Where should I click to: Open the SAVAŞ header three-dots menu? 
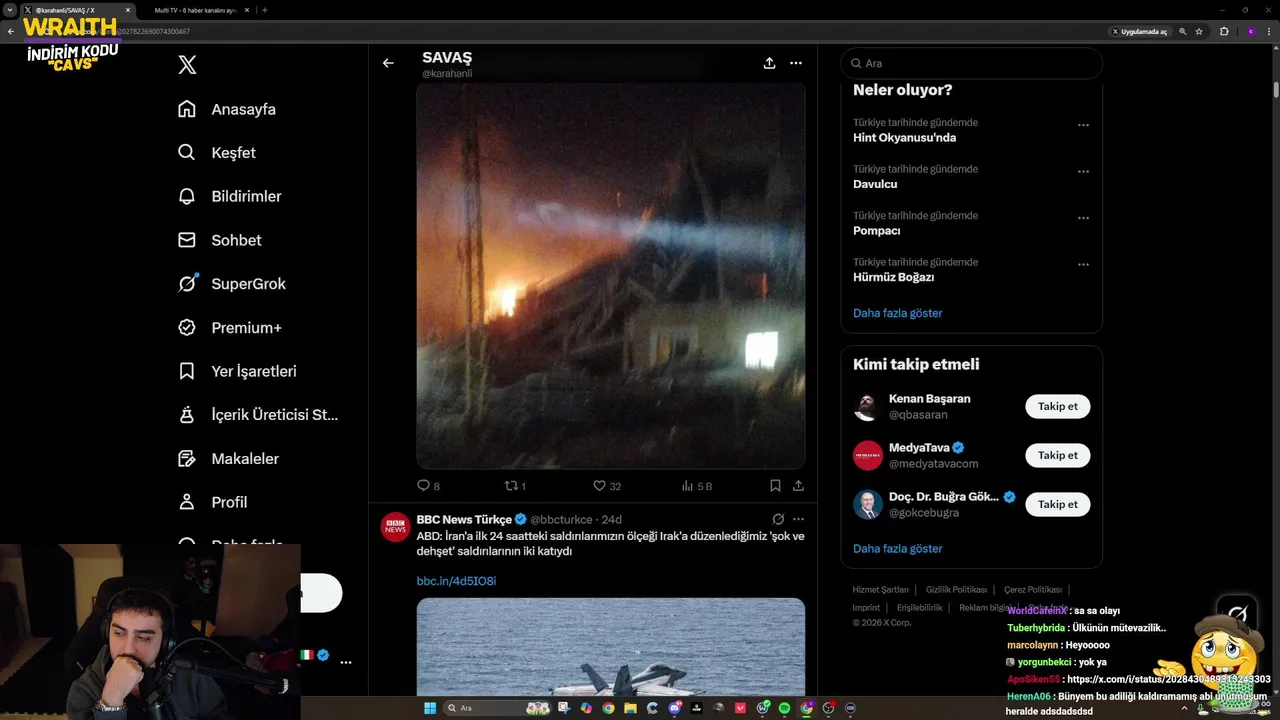pyautogui.click(x=796, y=63)
